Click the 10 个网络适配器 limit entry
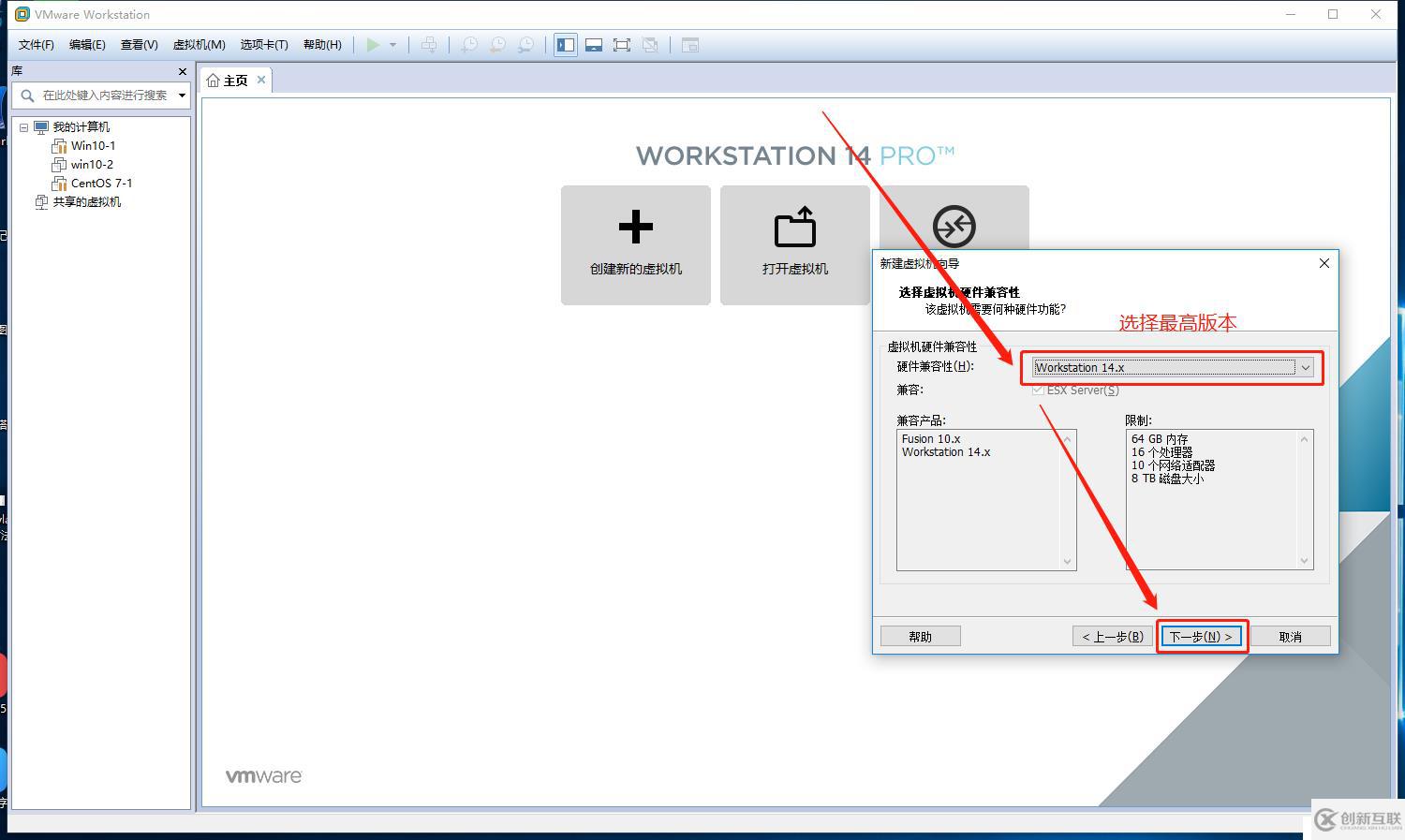 click(1173, 465)
